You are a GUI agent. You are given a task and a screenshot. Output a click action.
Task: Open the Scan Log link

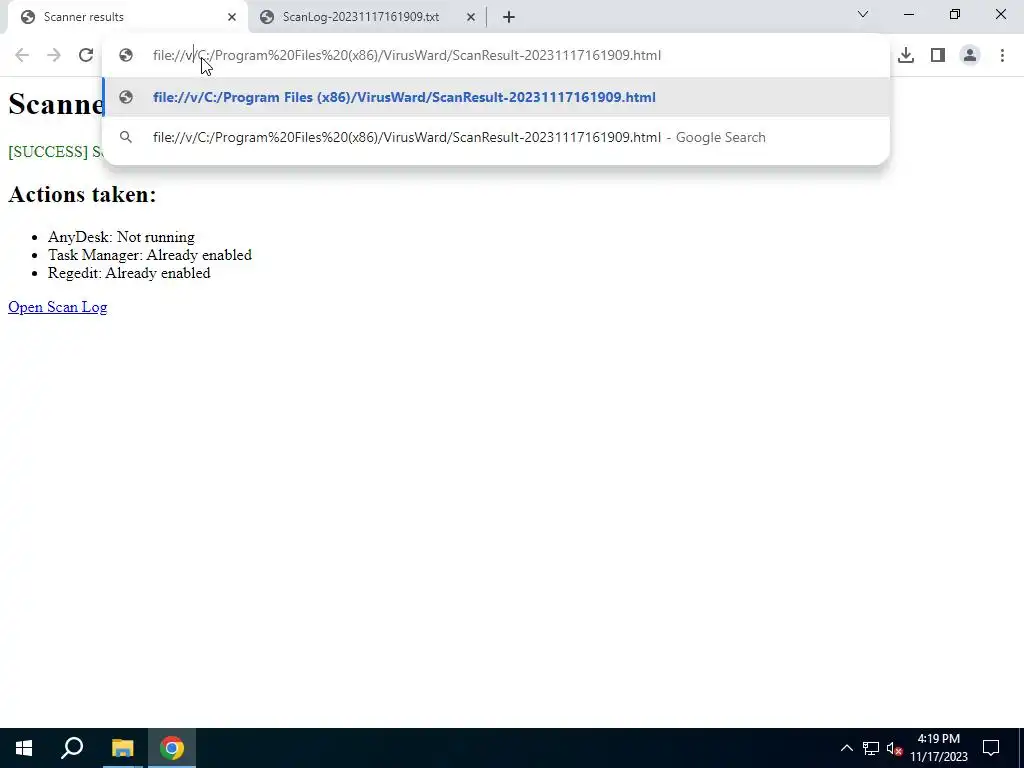[57, 307]
